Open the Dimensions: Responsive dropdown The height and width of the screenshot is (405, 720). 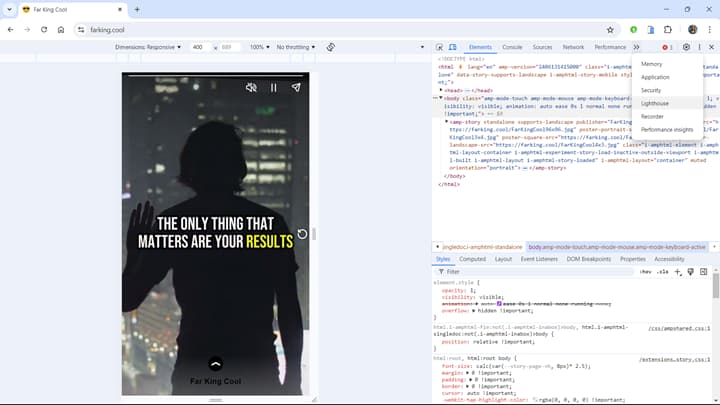pyautogui.click(x=148, y=47)
